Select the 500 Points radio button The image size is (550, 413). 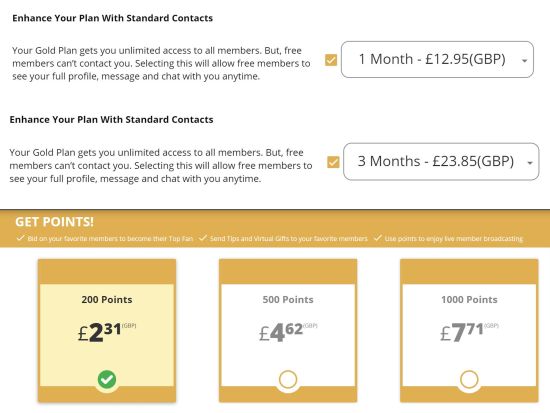coord(288,379)
